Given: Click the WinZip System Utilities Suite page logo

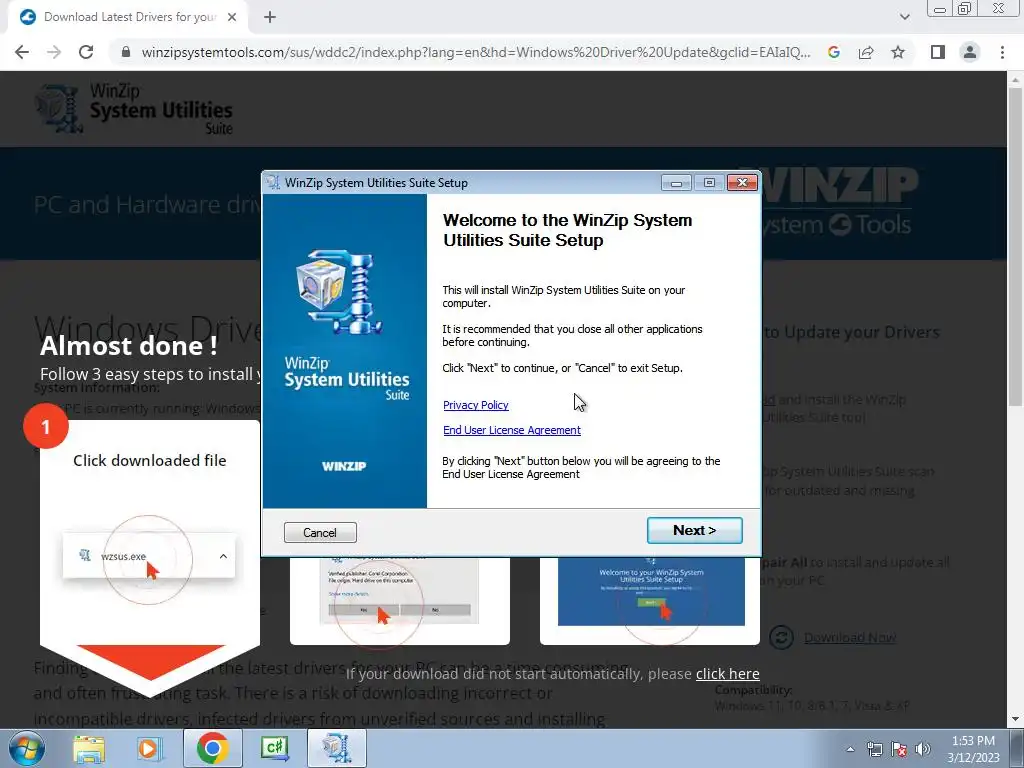Looking at the screenshot, I should [133, 108].
